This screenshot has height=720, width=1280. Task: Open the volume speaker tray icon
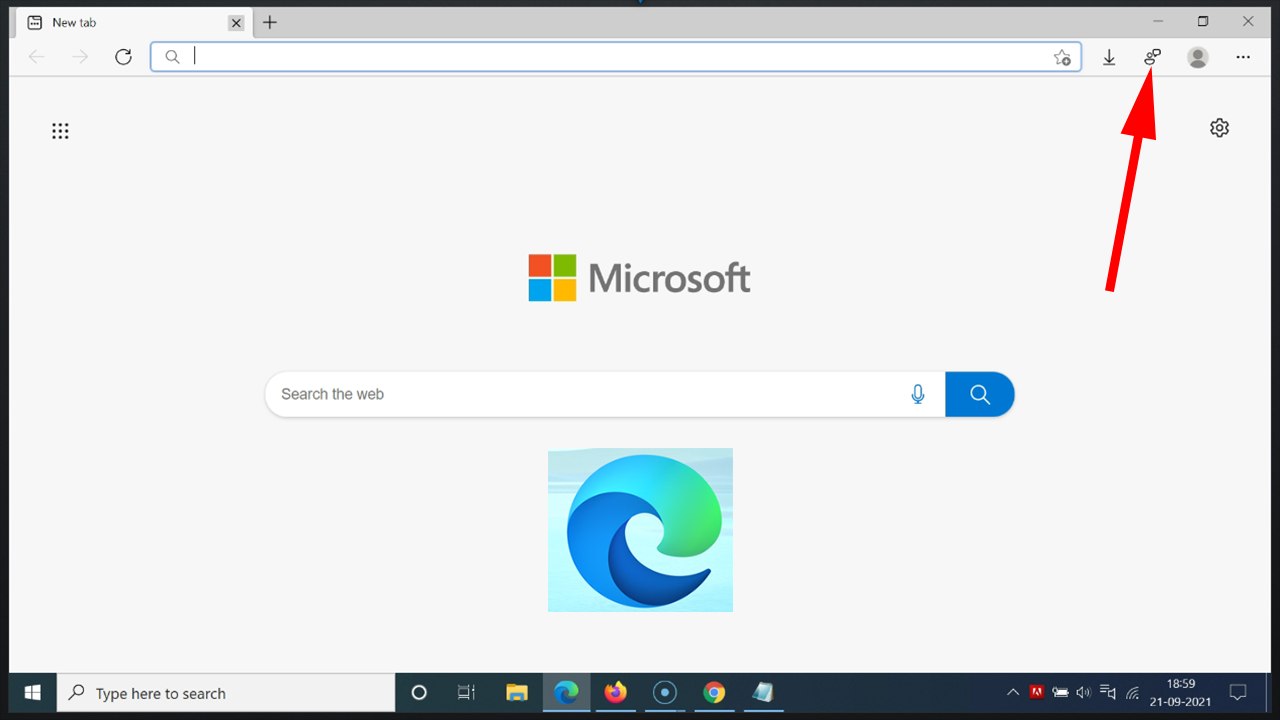[1084, 692]
